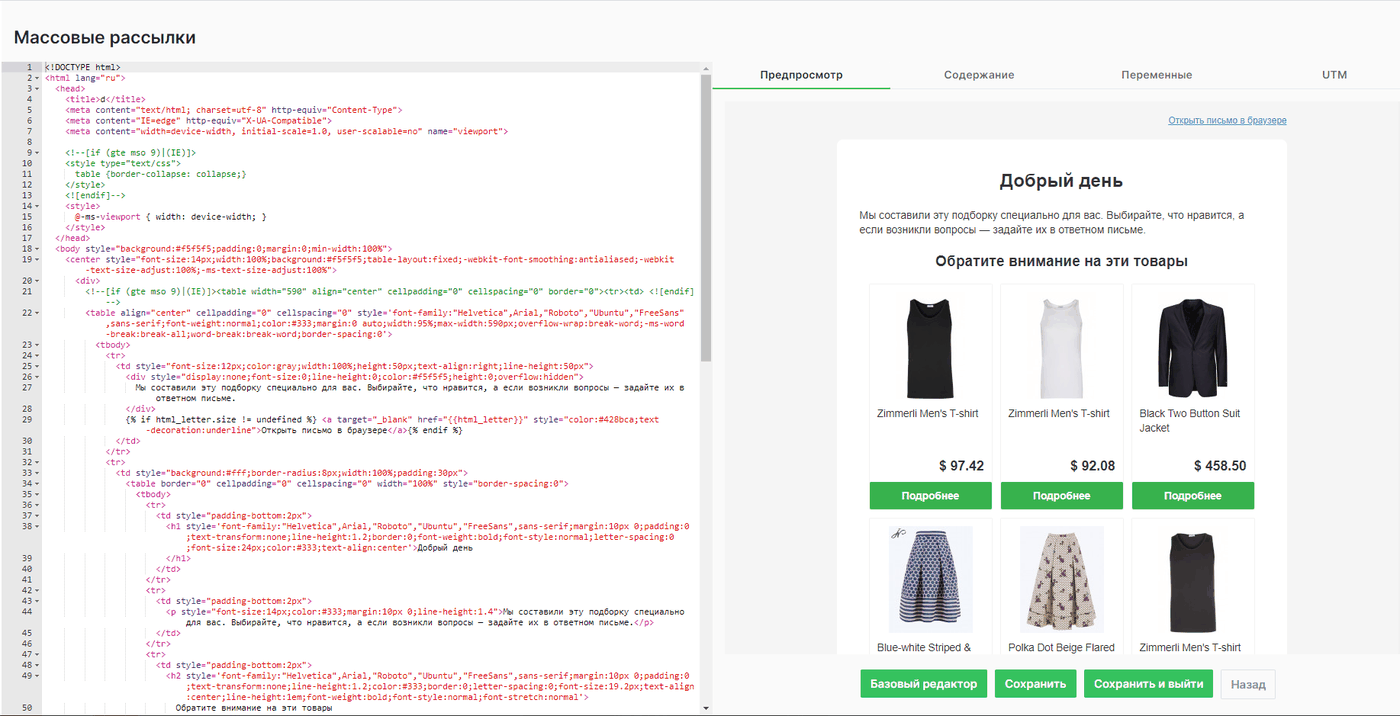
Task: Fold the tr tag on line 24
Action: [37, 355]
